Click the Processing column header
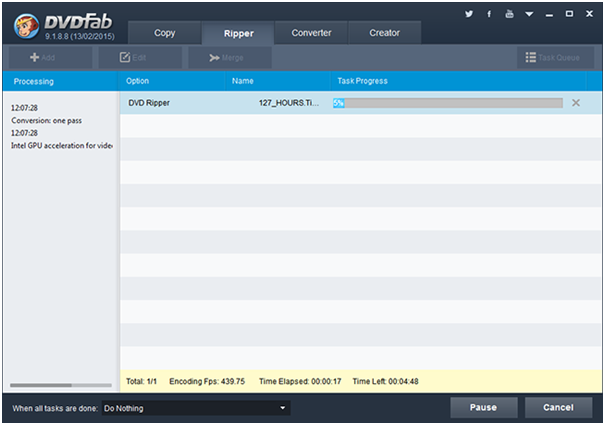 tap(60, 81)
